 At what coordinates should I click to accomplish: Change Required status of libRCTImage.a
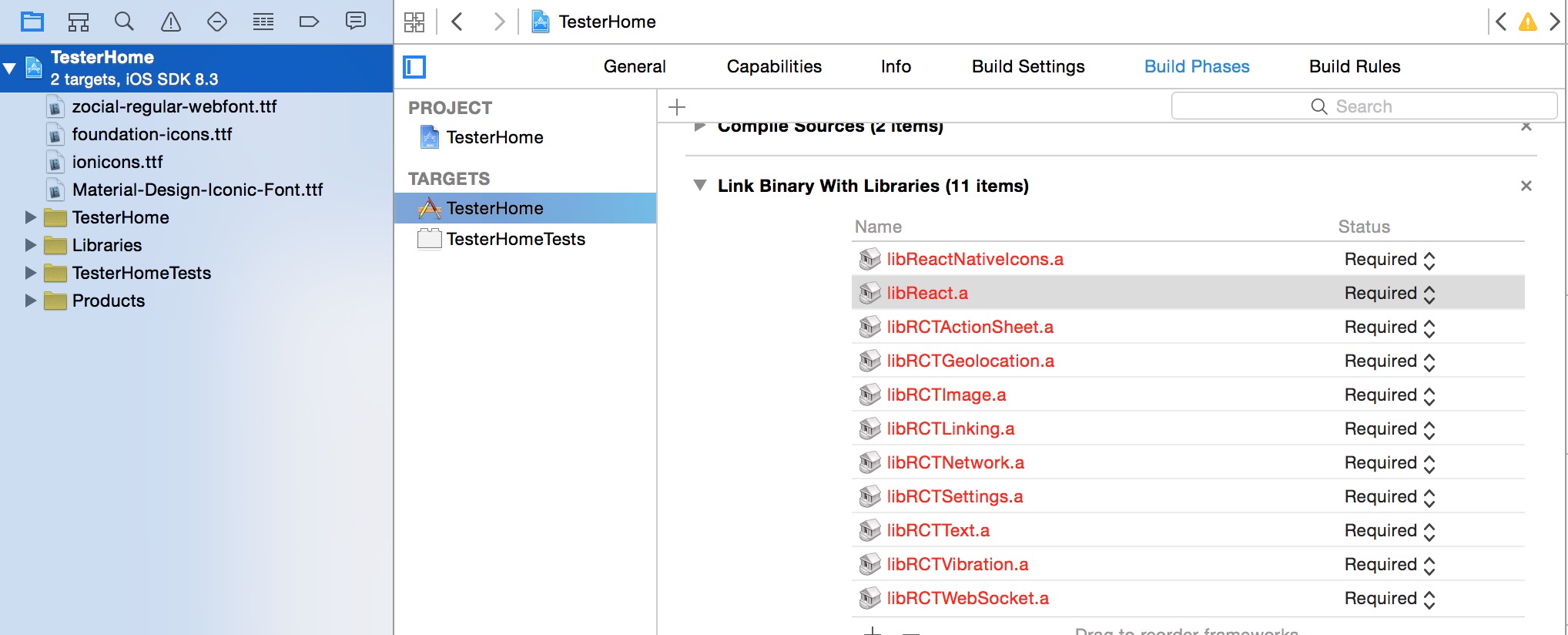(1390, 395)
